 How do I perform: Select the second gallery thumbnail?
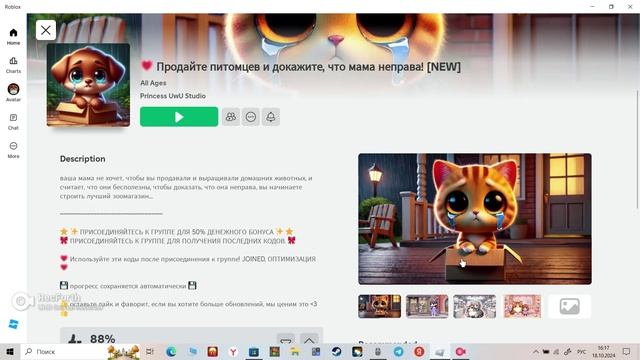[427, 306]
